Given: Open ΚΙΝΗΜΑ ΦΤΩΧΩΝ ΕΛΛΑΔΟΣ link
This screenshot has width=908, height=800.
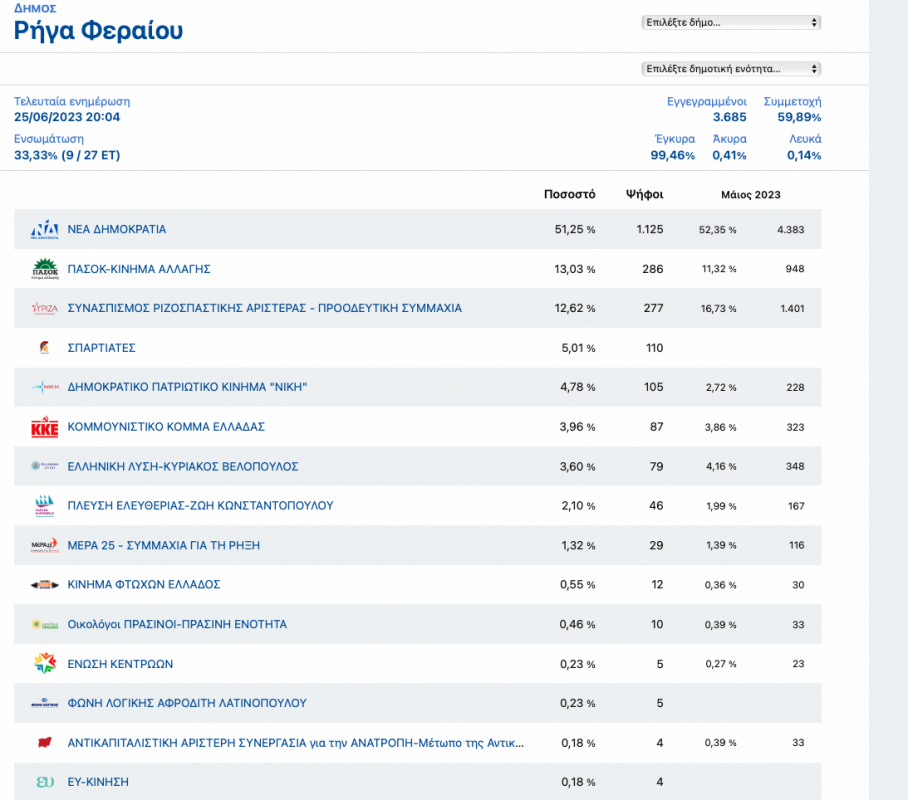Looking at the screenshot, I should (x=144, y=585).
